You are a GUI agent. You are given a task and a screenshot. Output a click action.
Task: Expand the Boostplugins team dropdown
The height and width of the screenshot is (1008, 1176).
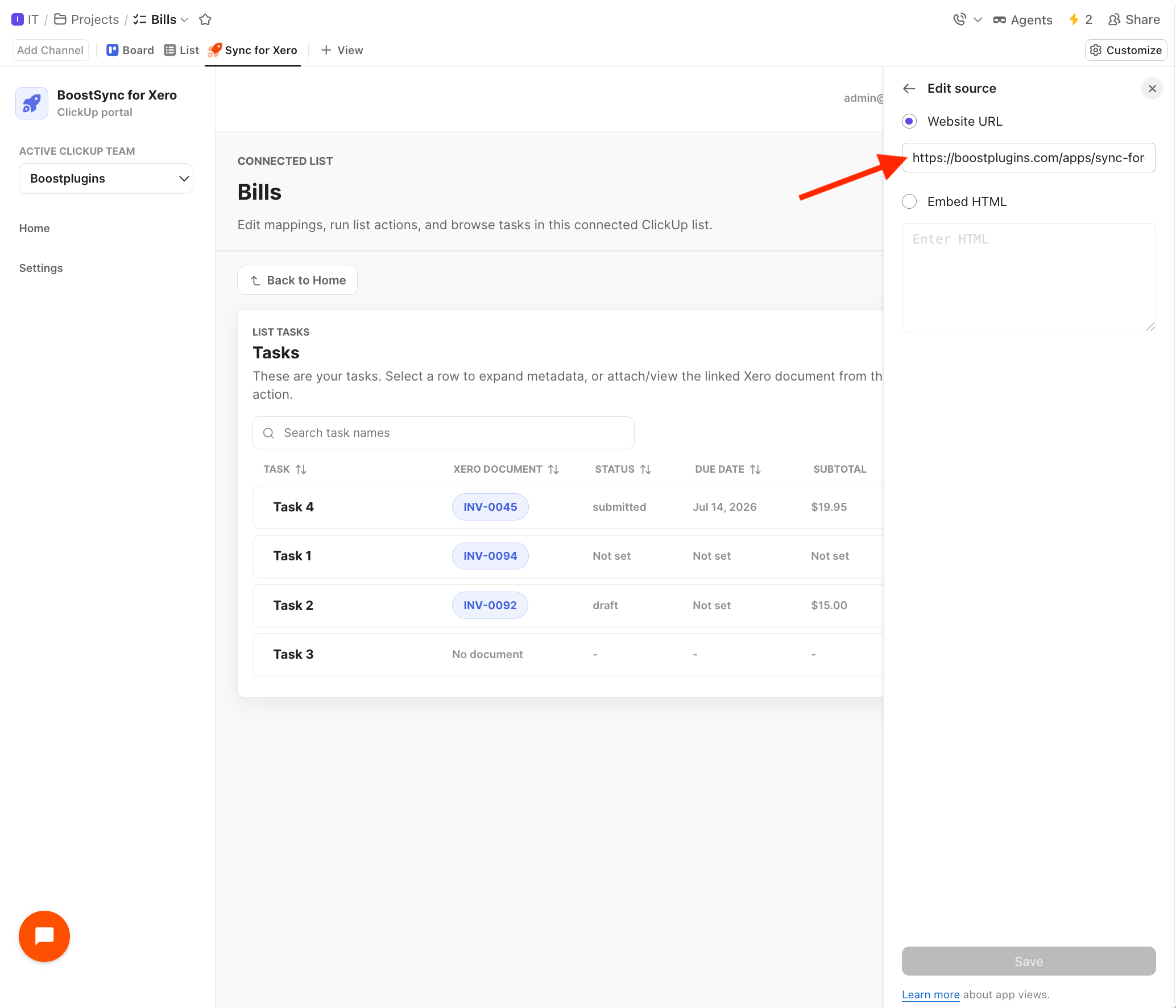(106, 179)
